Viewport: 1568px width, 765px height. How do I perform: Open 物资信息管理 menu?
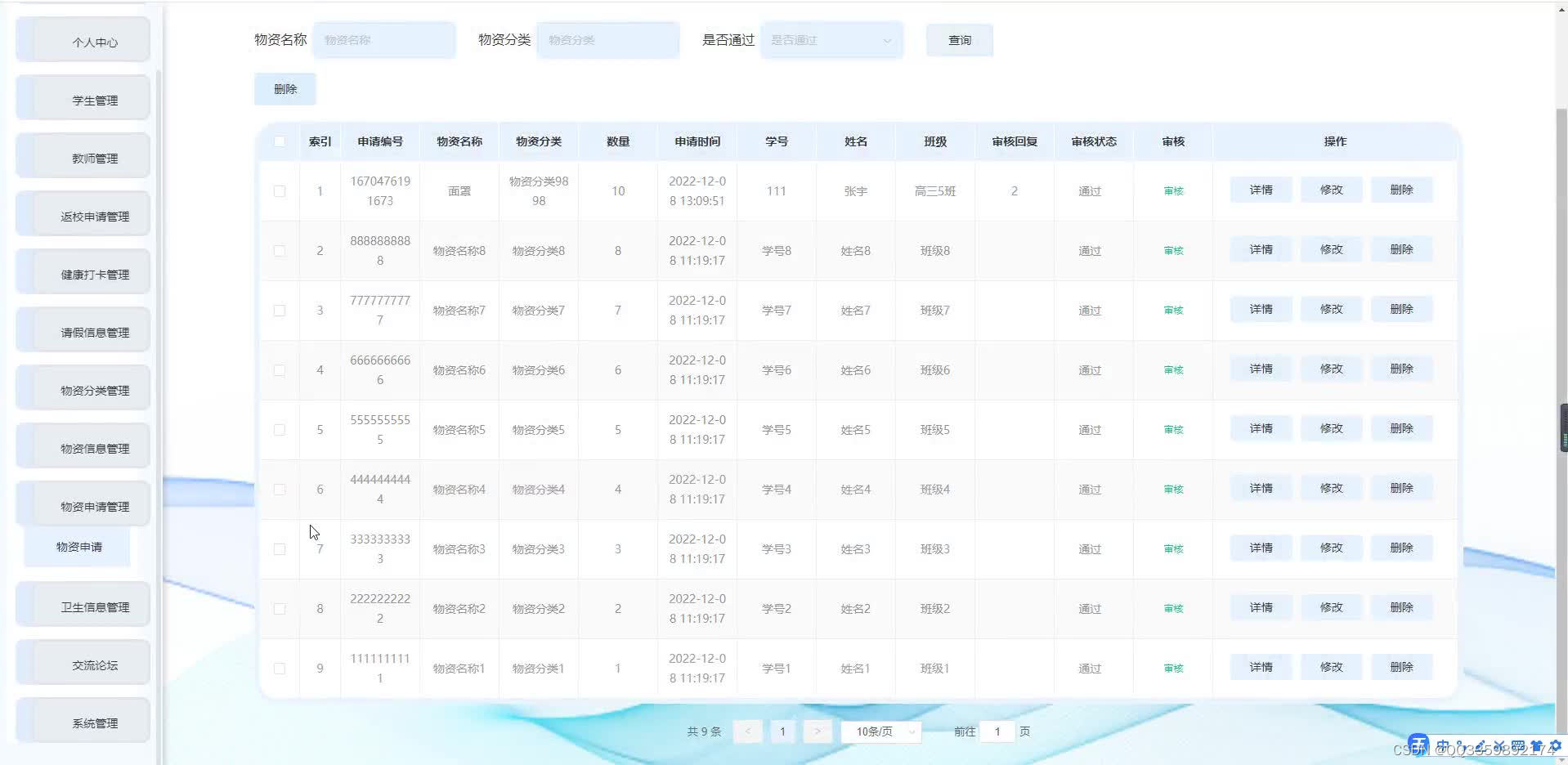[83, 446]
